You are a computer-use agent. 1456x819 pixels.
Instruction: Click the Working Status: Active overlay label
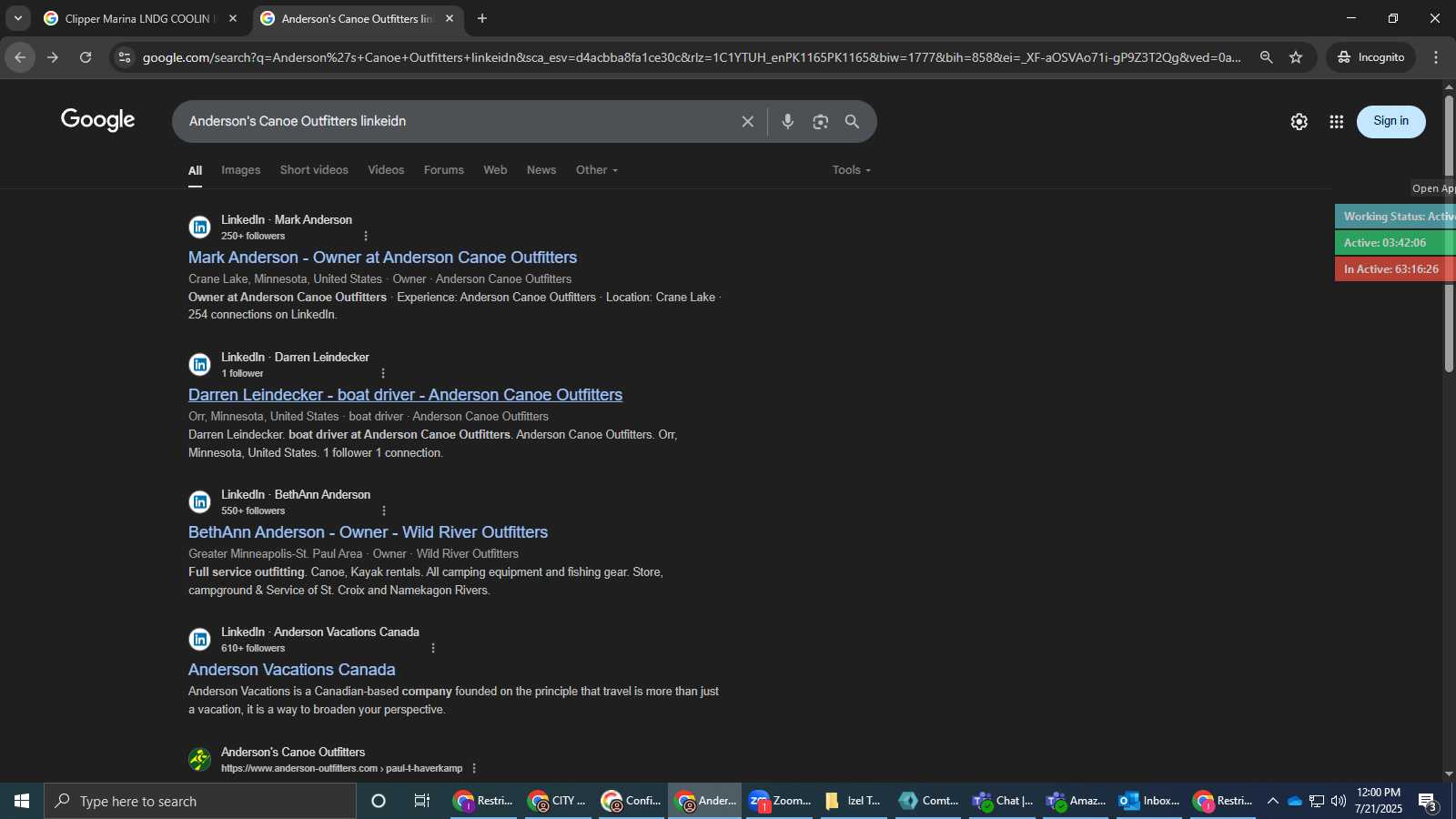pyautogui.click(x=1395, y=217)
